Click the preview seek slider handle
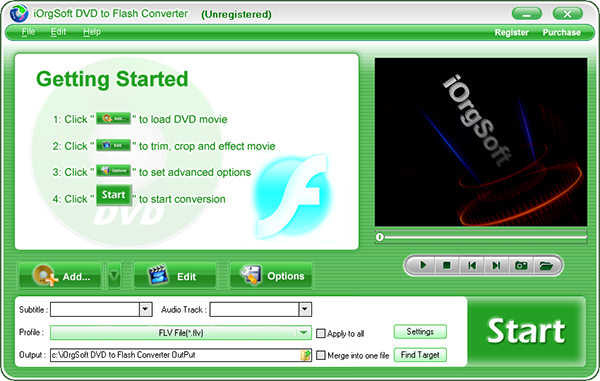Viewport: 600px width, 381px height. 379,237
